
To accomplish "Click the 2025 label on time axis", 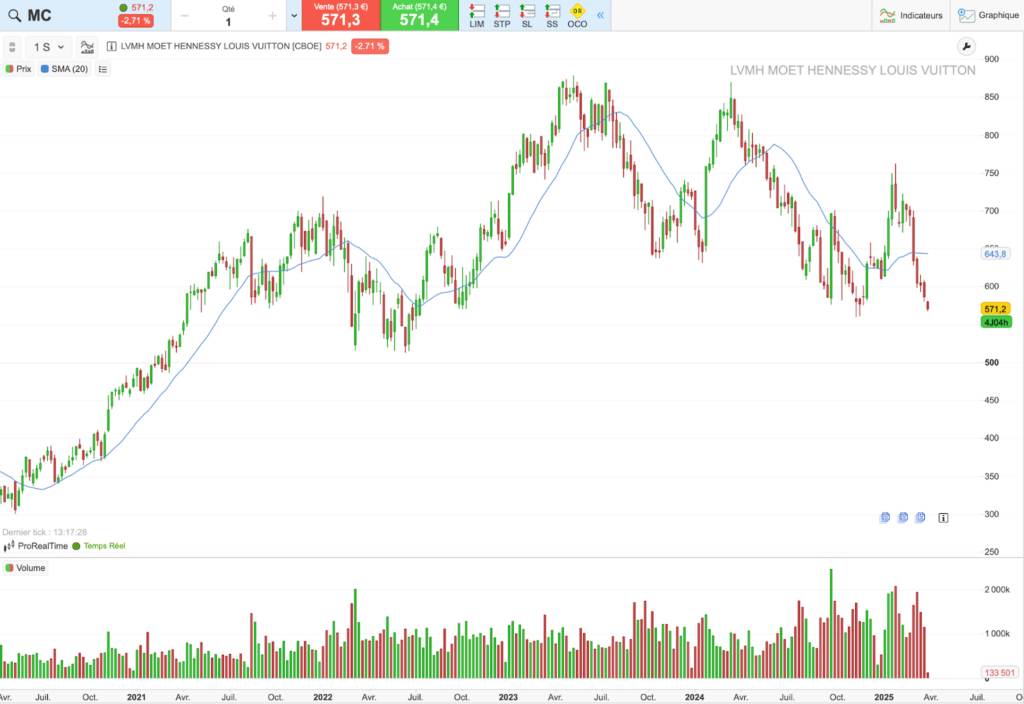I will [884, 697].
